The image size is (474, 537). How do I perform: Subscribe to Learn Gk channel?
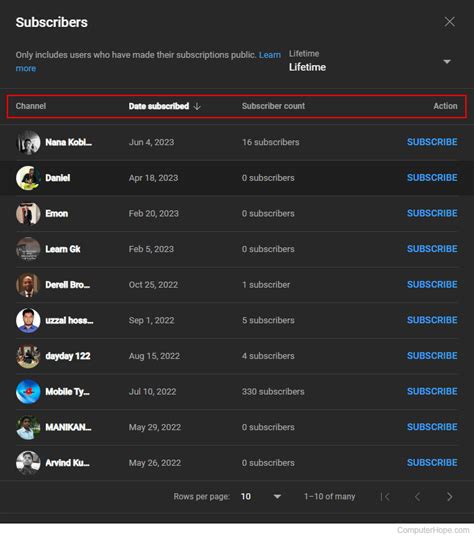click(x=432, y=249)
